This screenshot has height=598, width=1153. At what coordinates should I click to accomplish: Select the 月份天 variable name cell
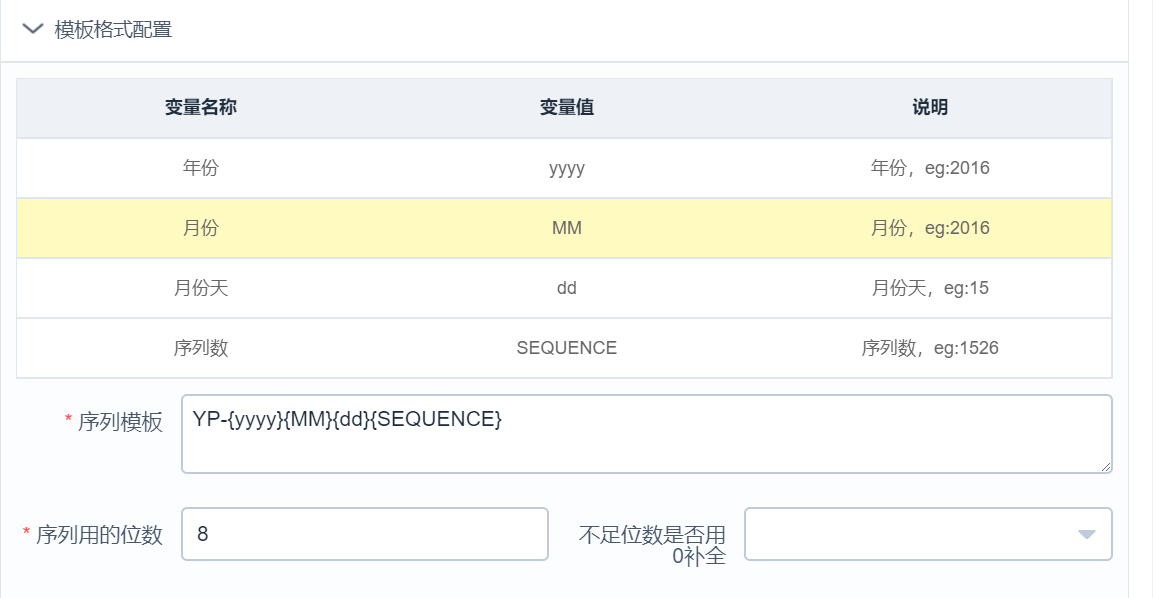pyautogui.click(x=200, y=288)
